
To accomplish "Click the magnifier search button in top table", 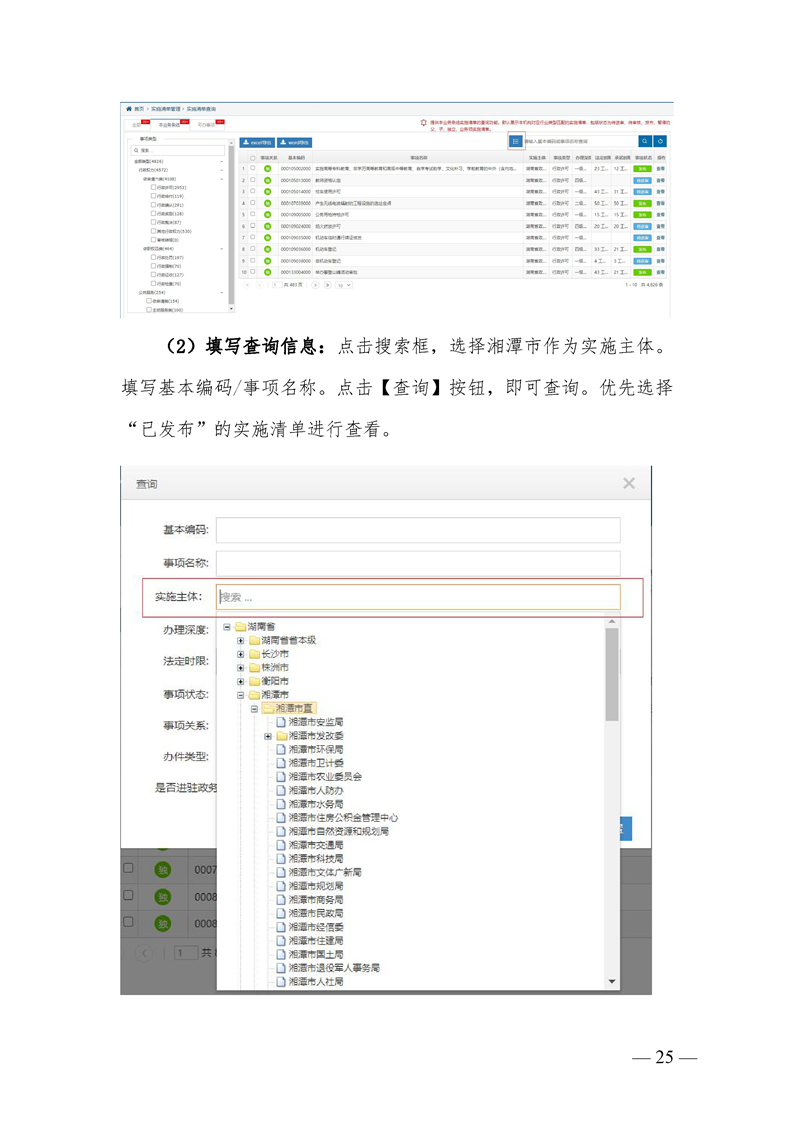I will 645,141.
